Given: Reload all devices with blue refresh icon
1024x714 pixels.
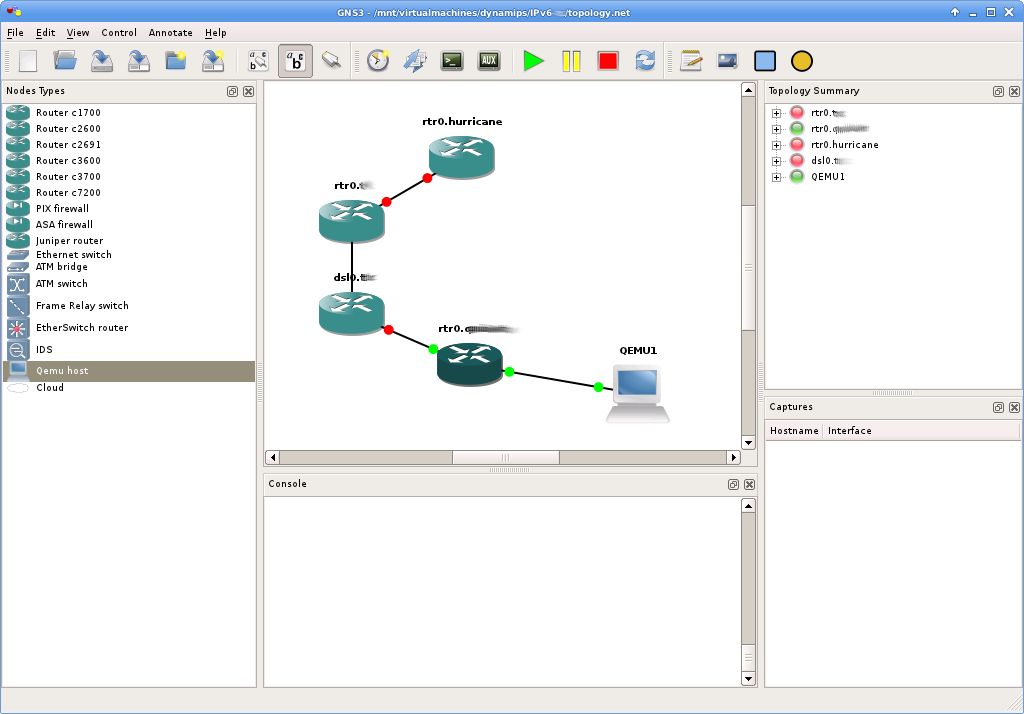Looking at the screenshot, I should (x=645, y=61).
